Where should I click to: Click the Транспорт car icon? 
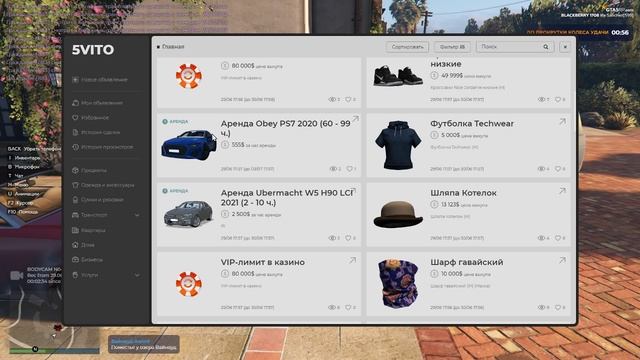point(75,215)
